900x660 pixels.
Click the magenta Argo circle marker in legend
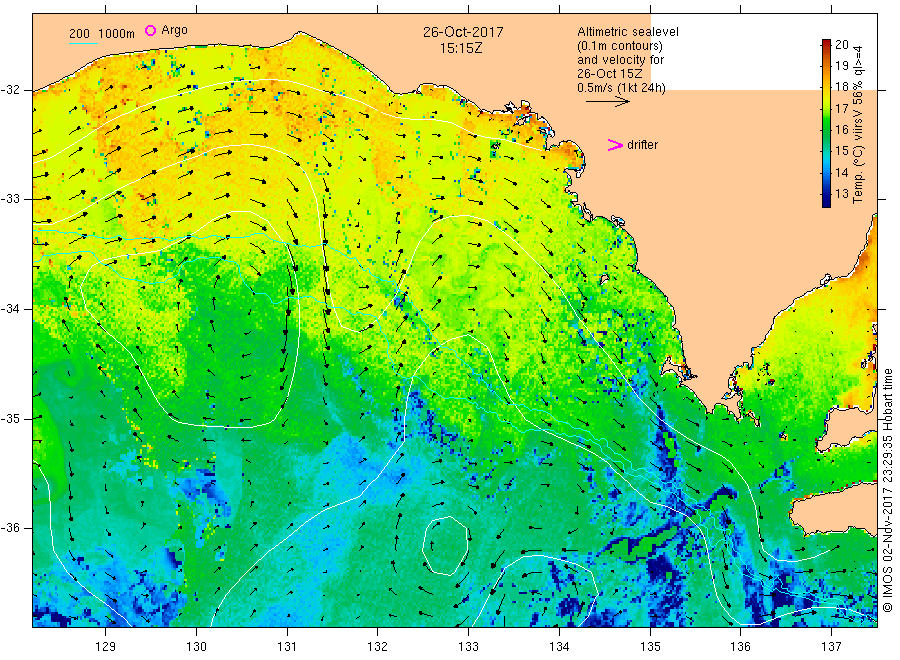[x=150, y=30]
